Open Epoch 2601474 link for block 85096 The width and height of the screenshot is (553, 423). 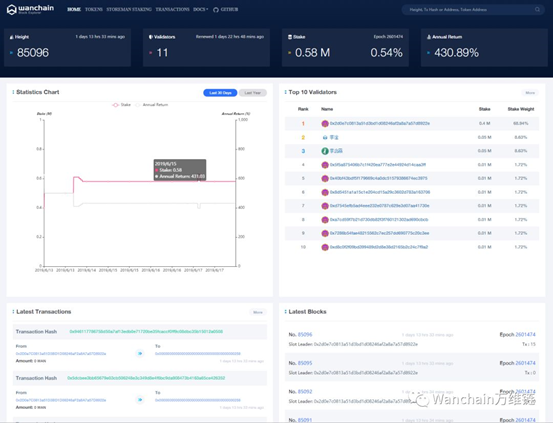(x=525, y=334)
